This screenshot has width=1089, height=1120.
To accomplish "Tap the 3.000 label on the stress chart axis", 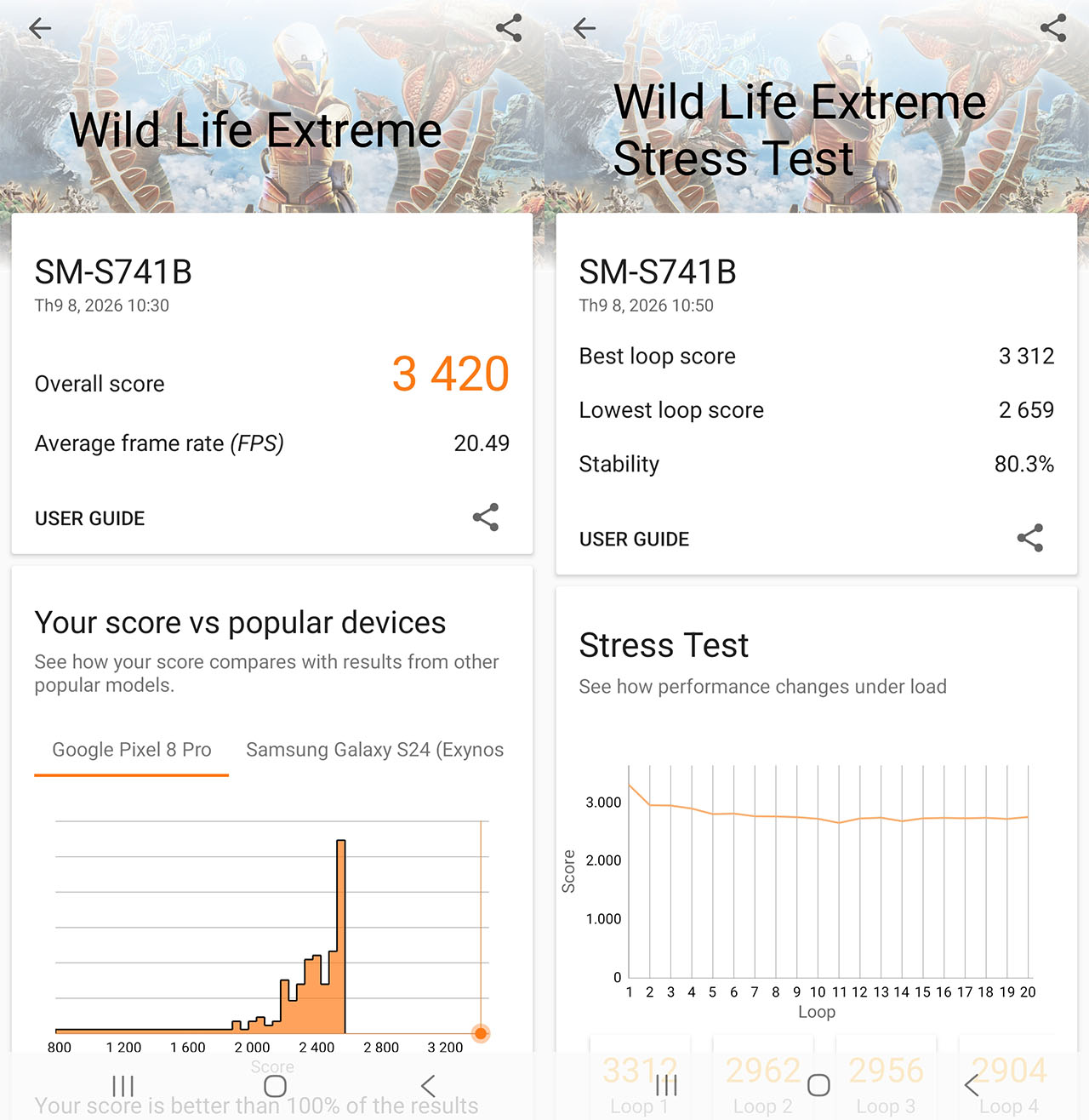I will click(x=603, y=803).
